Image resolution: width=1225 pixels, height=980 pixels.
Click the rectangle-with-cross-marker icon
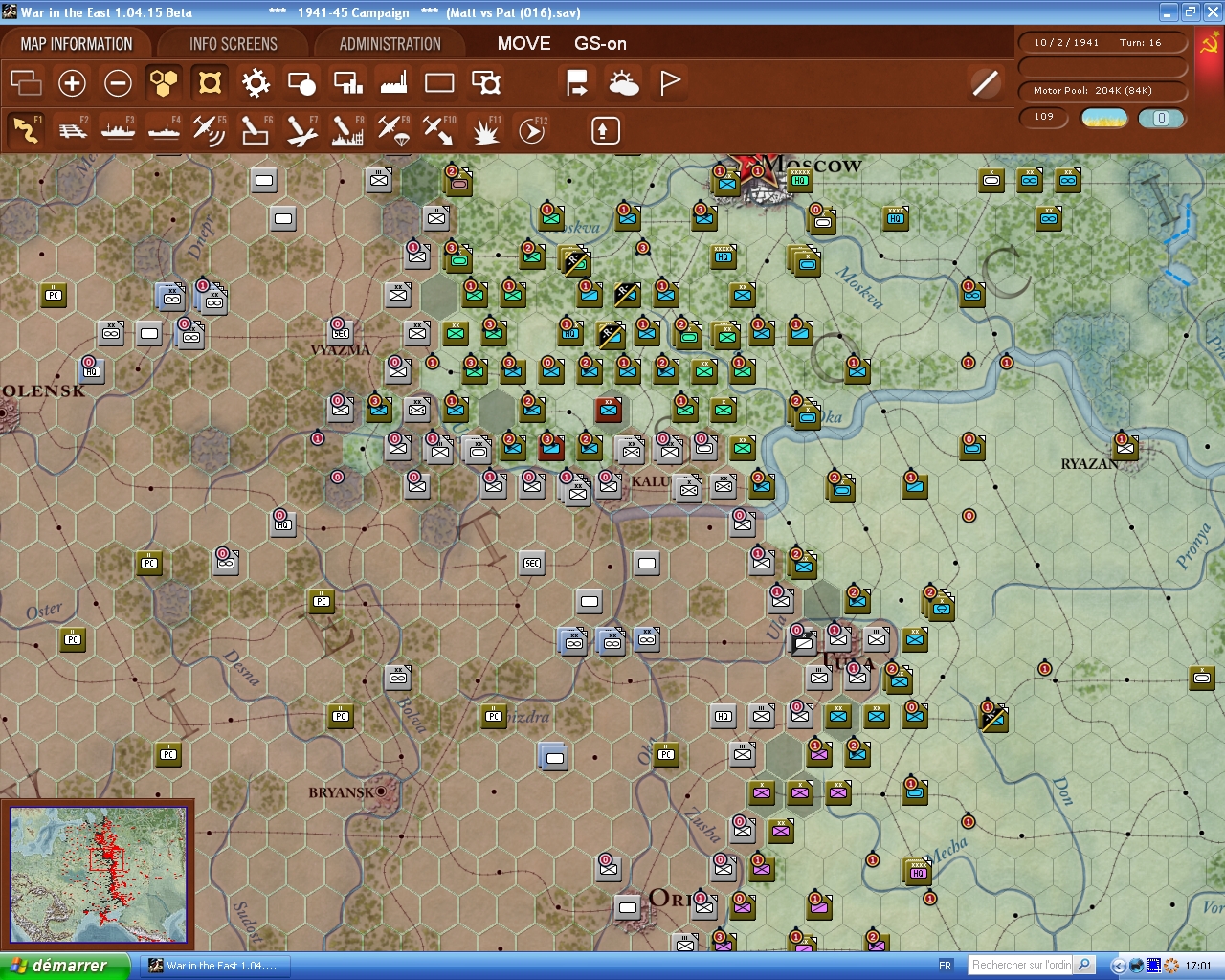[486, 83]
